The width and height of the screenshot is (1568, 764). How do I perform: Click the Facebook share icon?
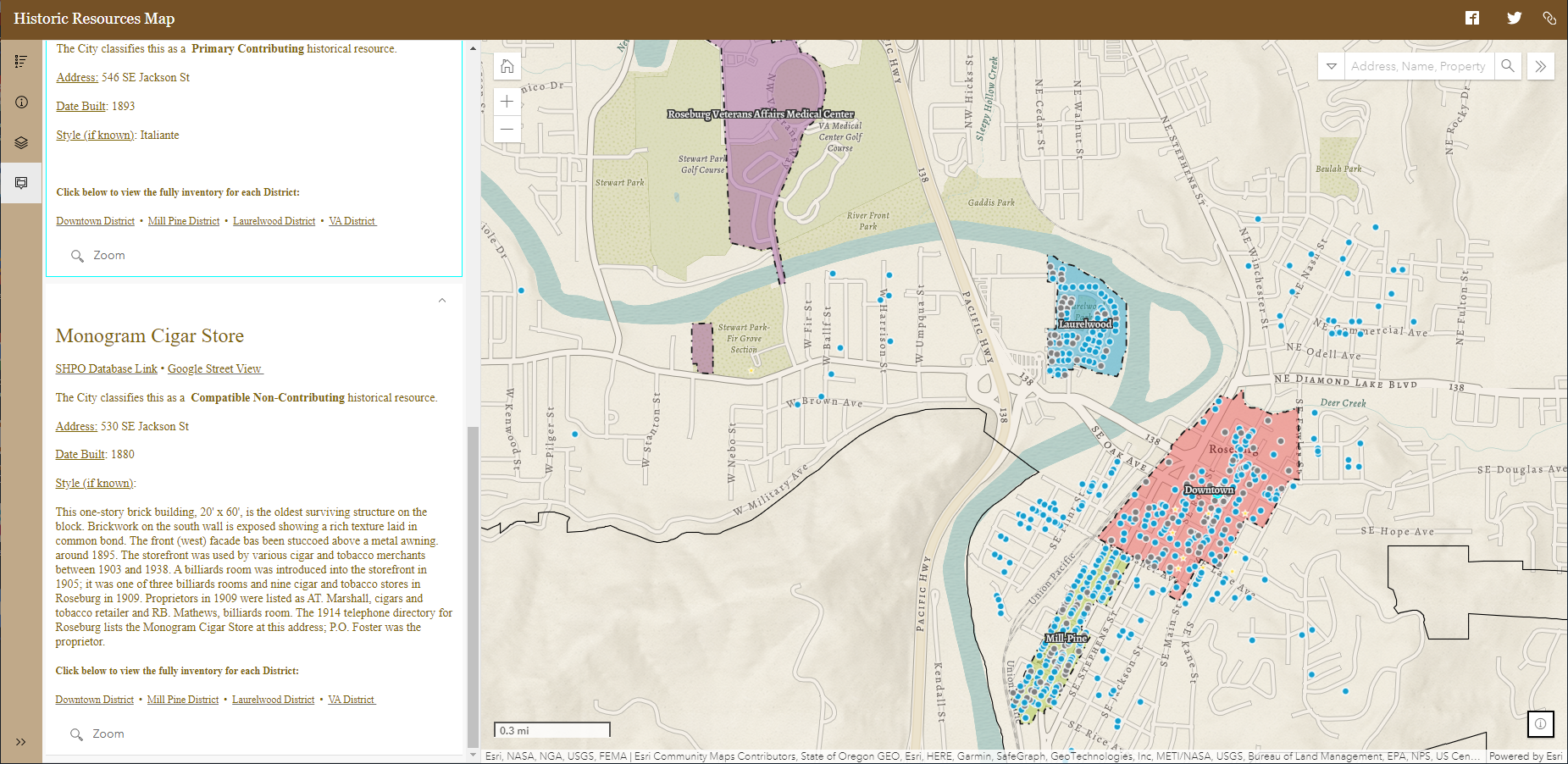(1472, 18)
